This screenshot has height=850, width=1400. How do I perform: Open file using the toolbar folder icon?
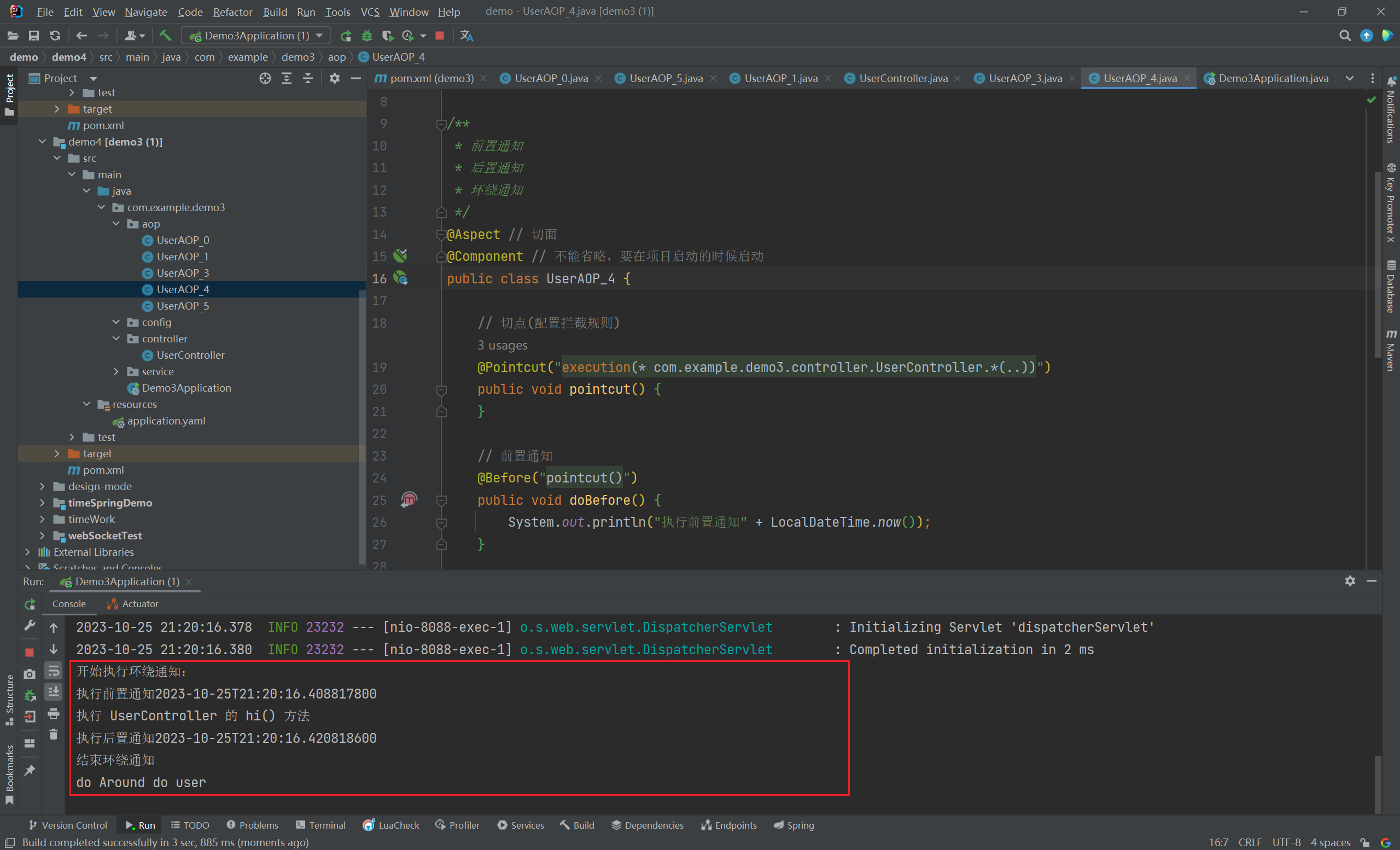point(13,36)
